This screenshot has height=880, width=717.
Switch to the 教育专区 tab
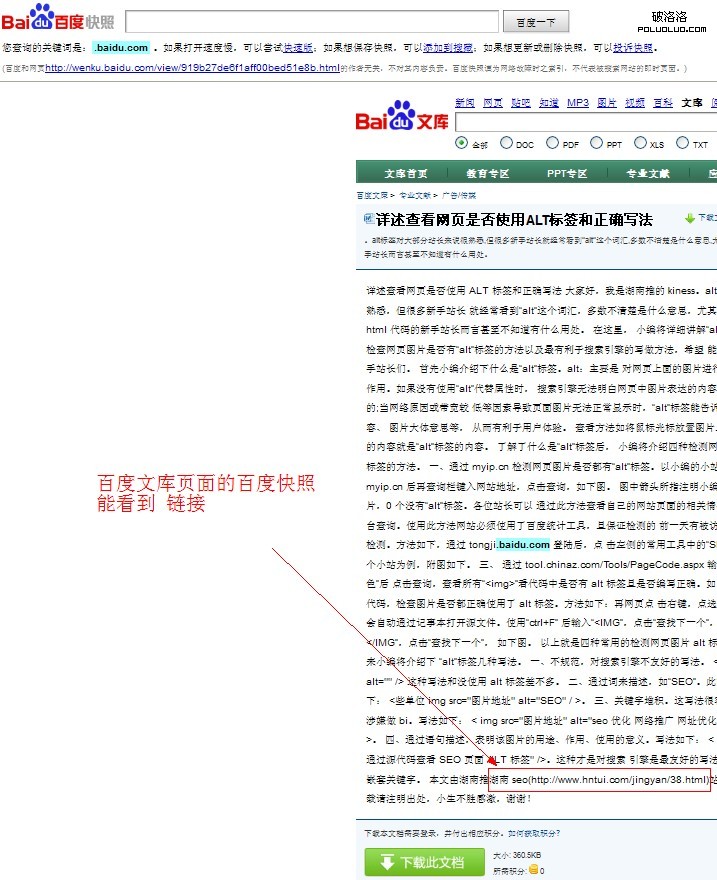(x=487, y=173)
